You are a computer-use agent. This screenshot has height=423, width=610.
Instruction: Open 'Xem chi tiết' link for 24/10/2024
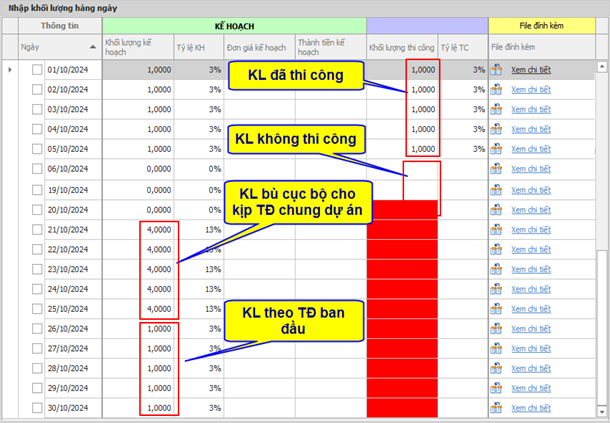(531, 289)
